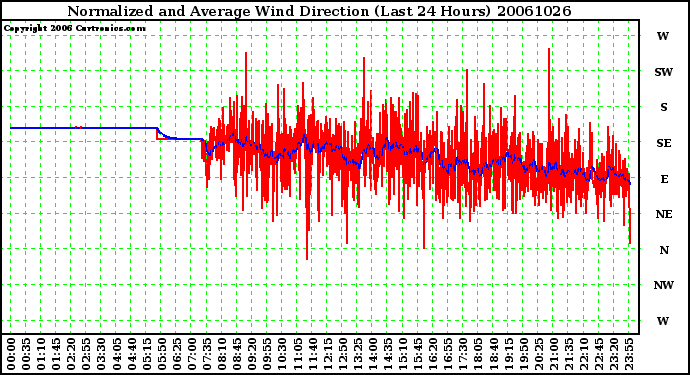690x375 pixels.
Task: Select the 05:50 tick label
Action: tap(161, 355)
